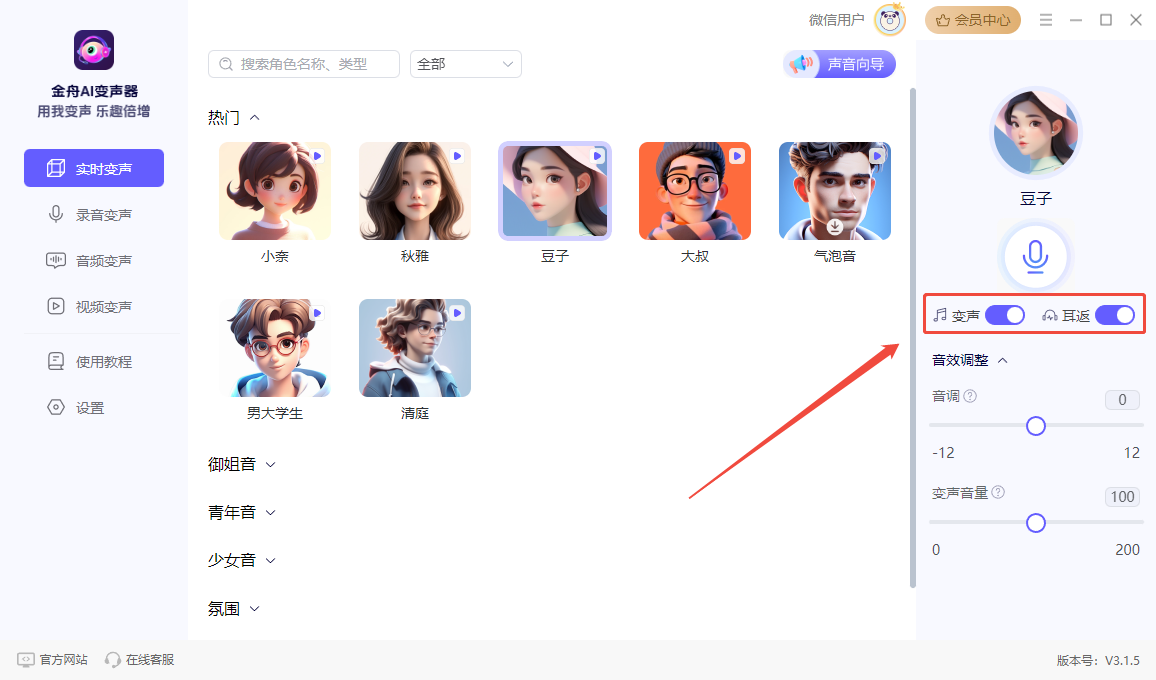Image resolution: width=1156 pixels, height=680 pixels.
Task: Select the 豆子 voice avatar in the list
Action: (554, 191)
